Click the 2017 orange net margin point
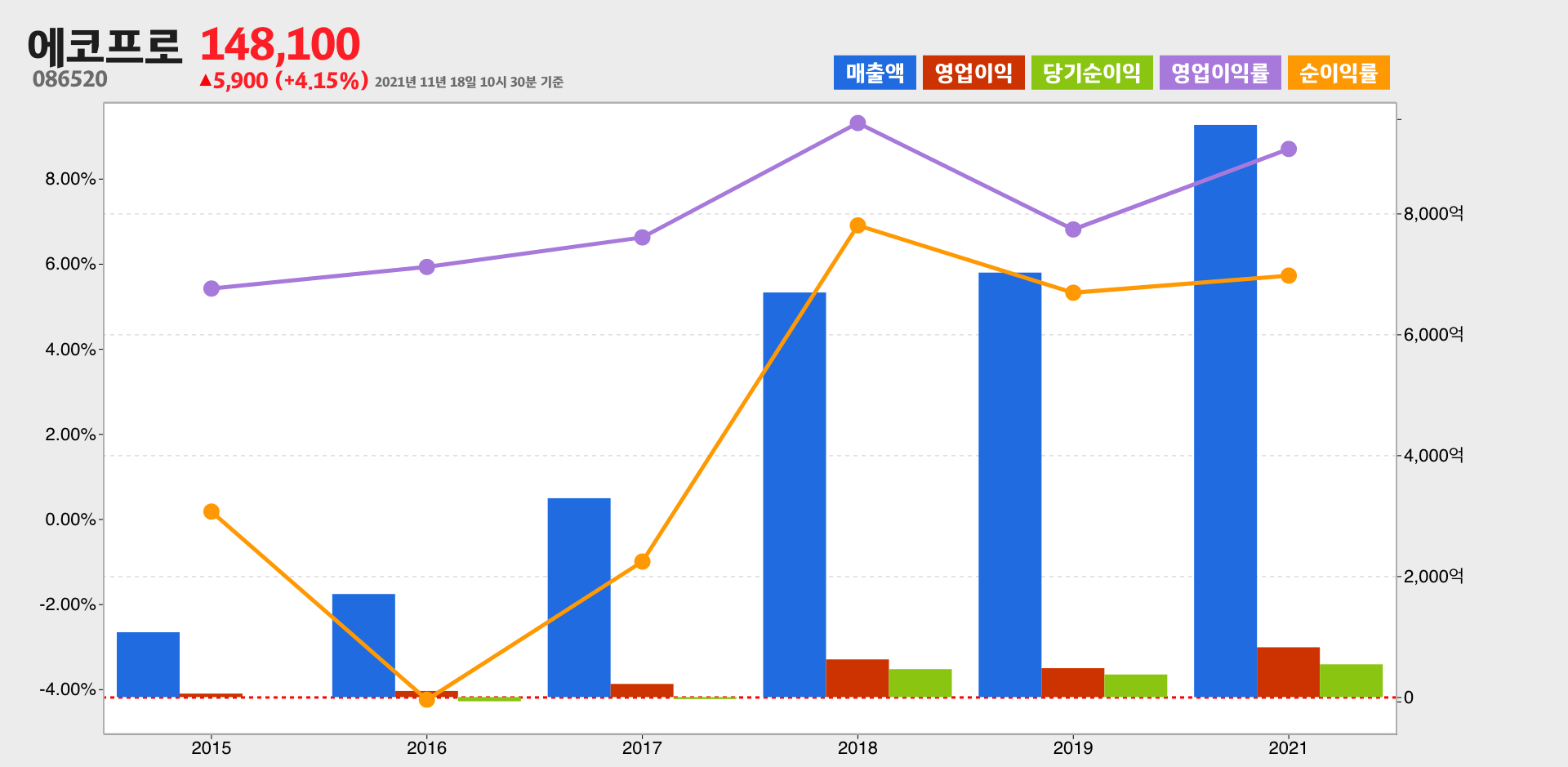 [642, 561]
